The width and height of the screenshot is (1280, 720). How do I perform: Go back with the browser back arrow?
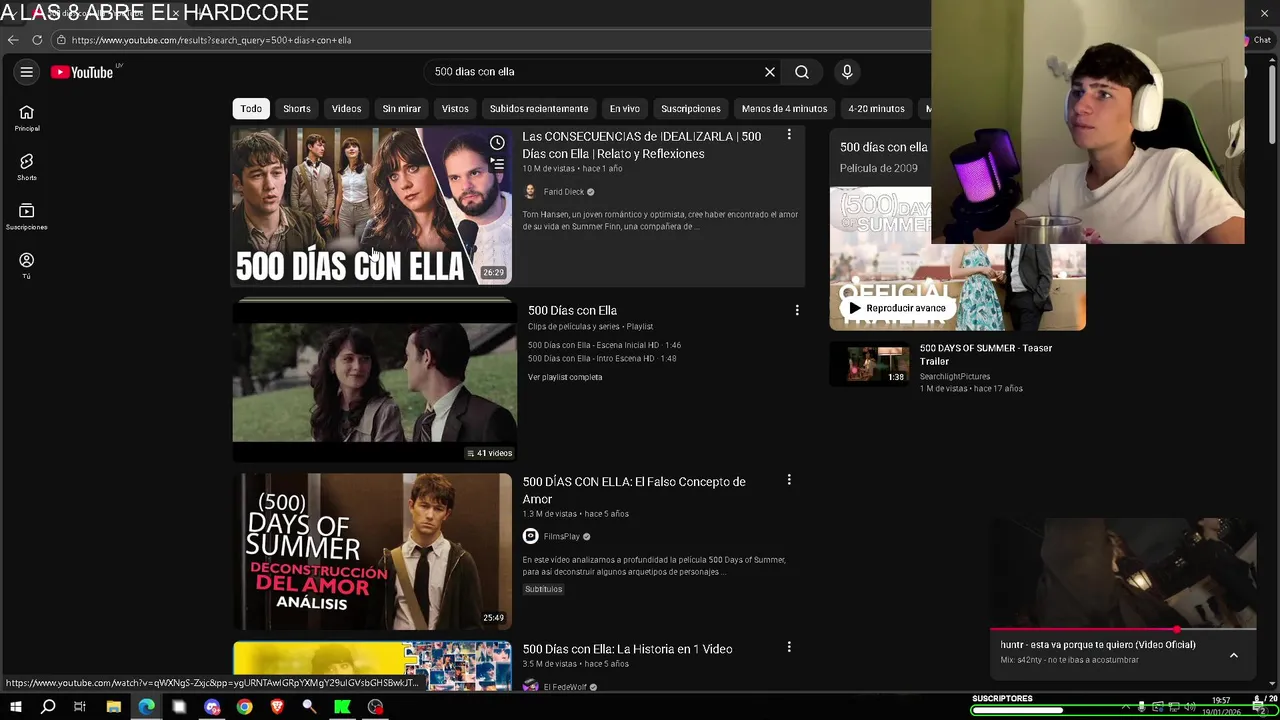(x=13, y=40)
